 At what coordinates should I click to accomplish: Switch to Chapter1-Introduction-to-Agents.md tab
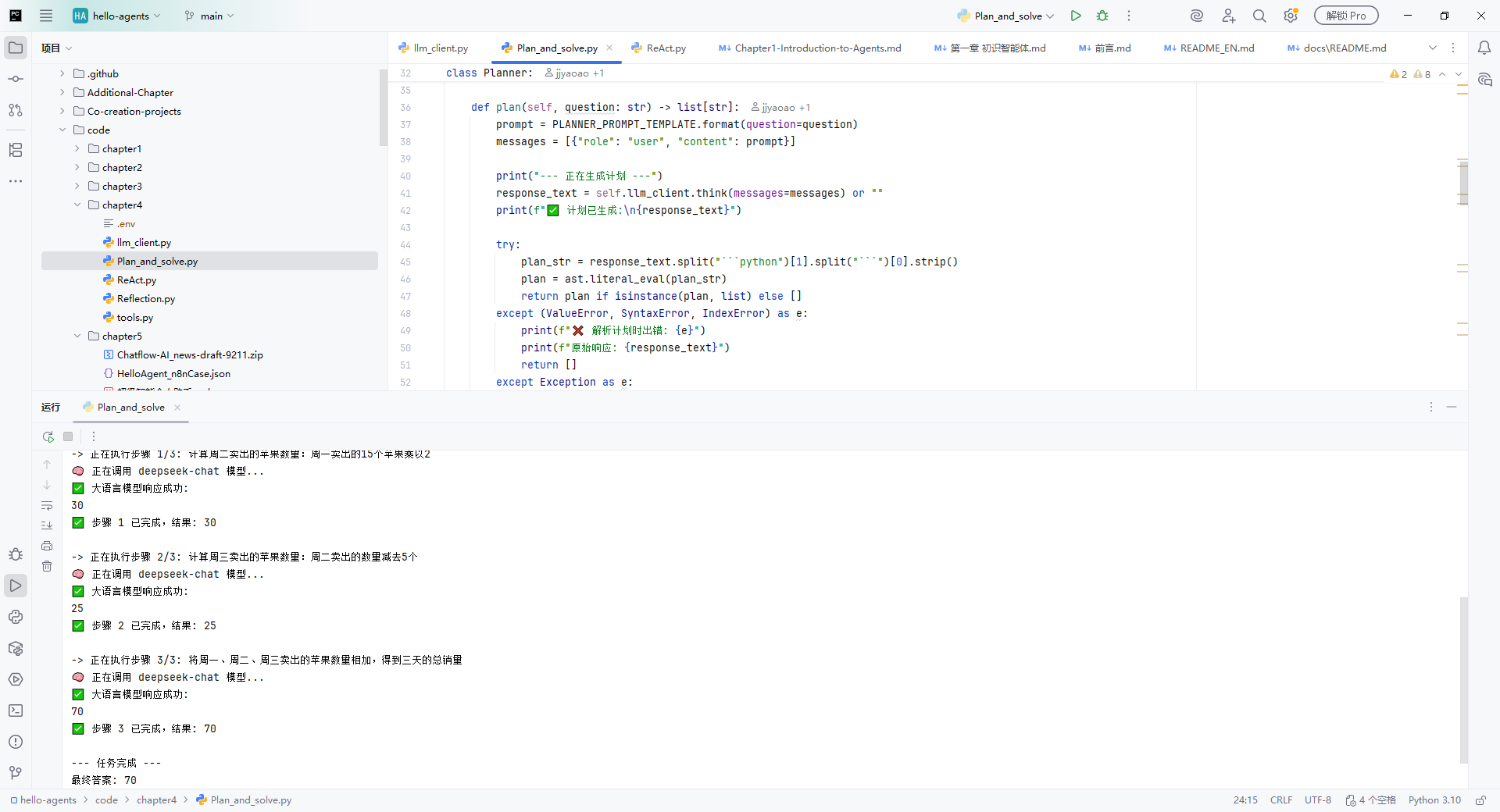[x=809, y=48]
